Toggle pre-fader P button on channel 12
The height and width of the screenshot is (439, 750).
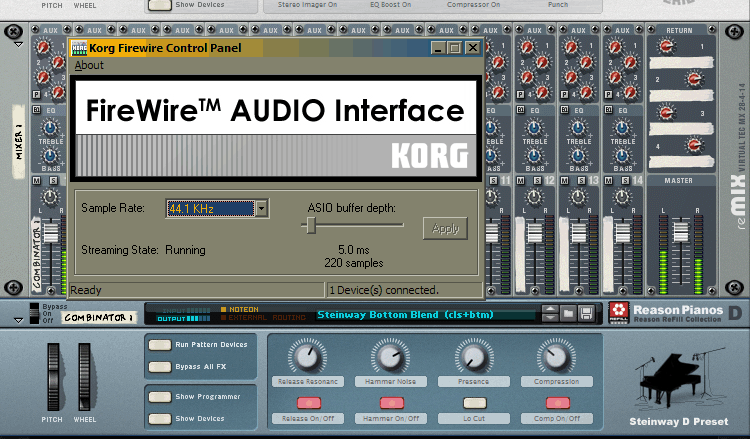tap(520, 94)
